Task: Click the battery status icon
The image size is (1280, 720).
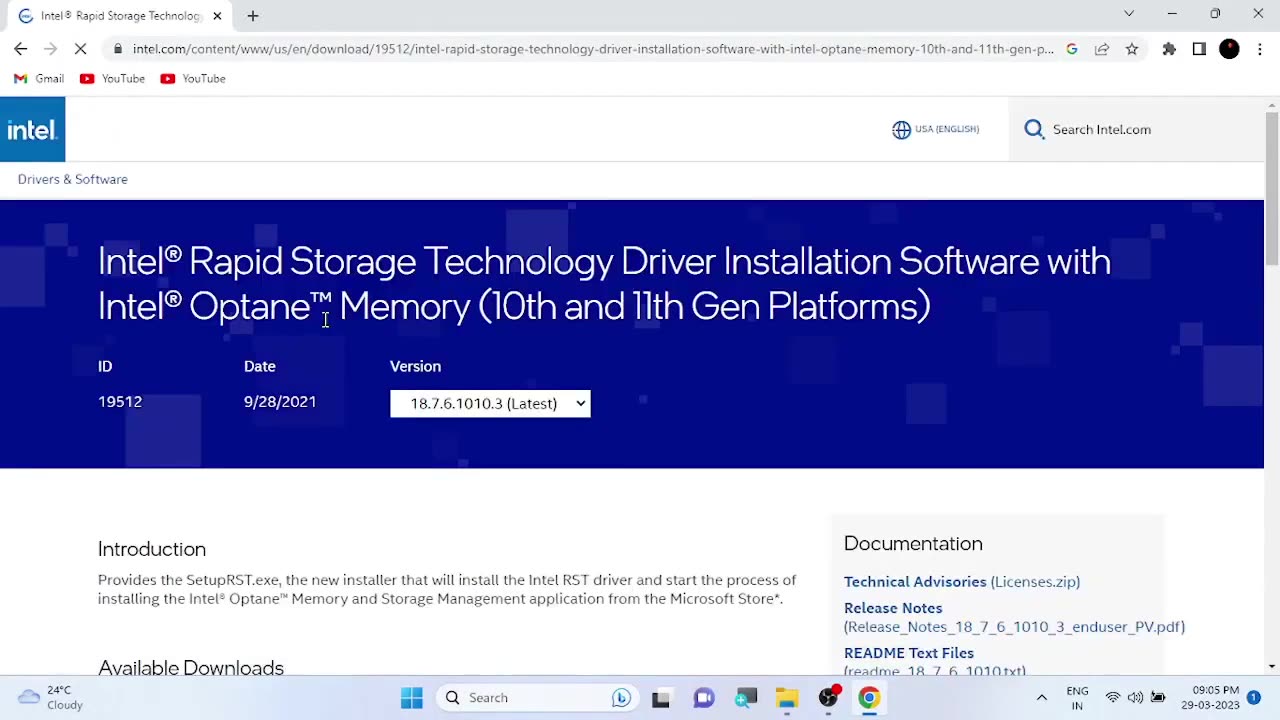Action: pyautogui.click(x=1158, y=698)
